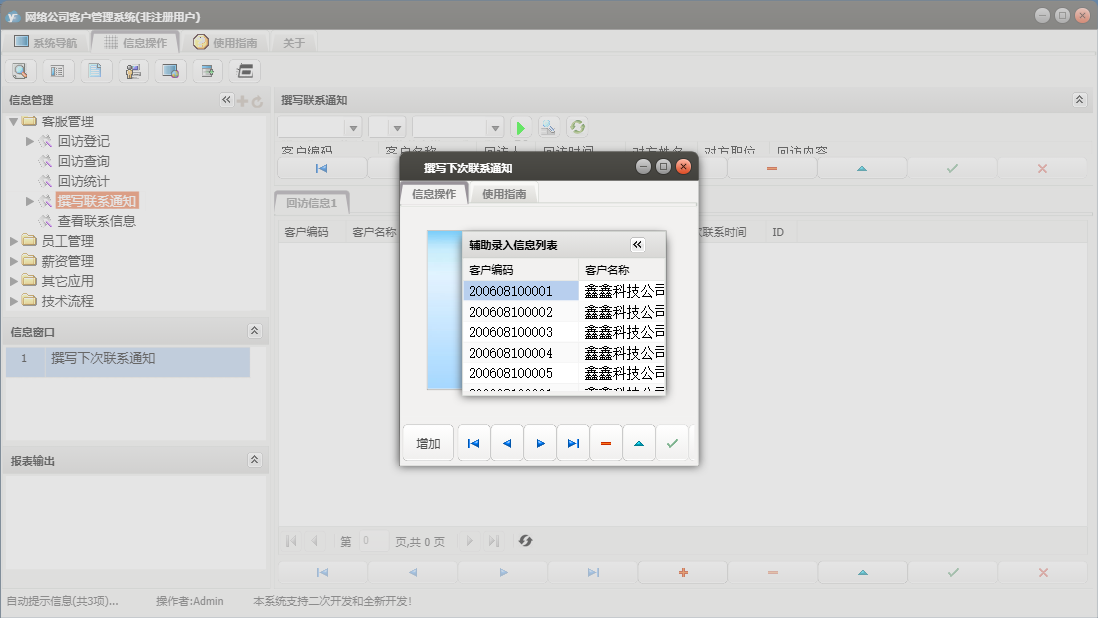Collapse the 信息窗口 panel

click(254, 331)
